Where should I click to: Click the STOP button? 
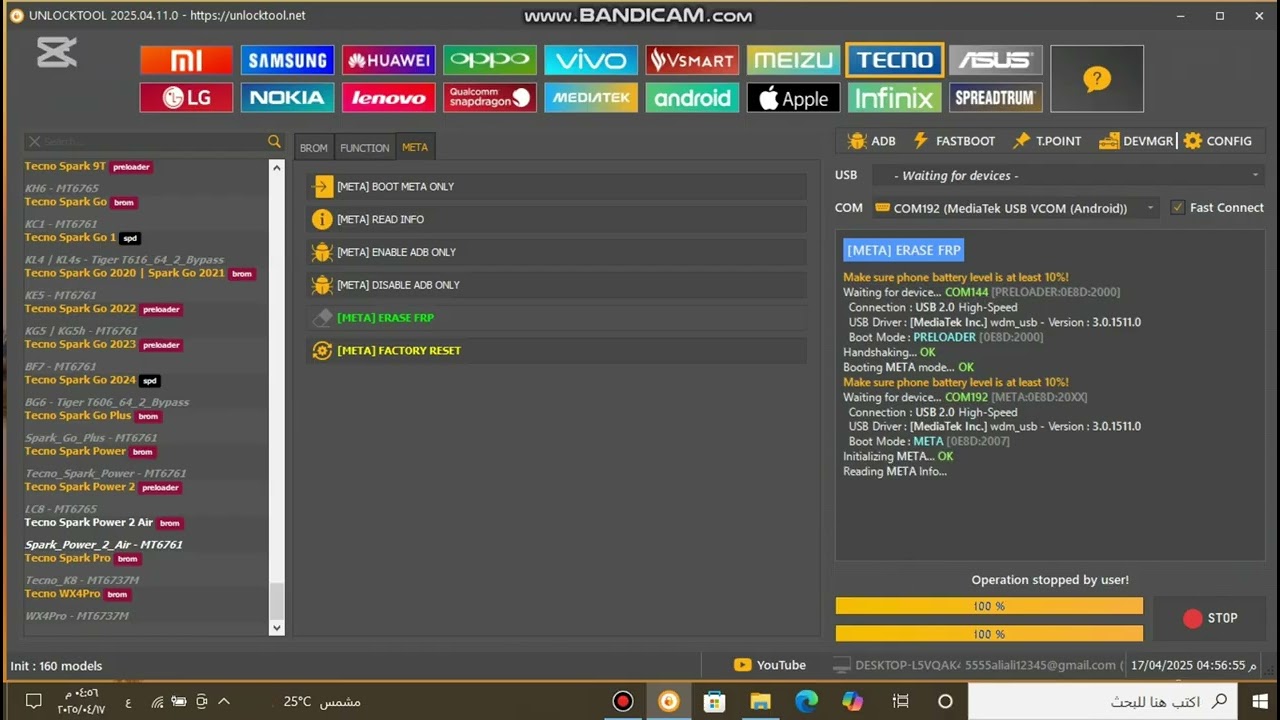tap(1210, 618)
